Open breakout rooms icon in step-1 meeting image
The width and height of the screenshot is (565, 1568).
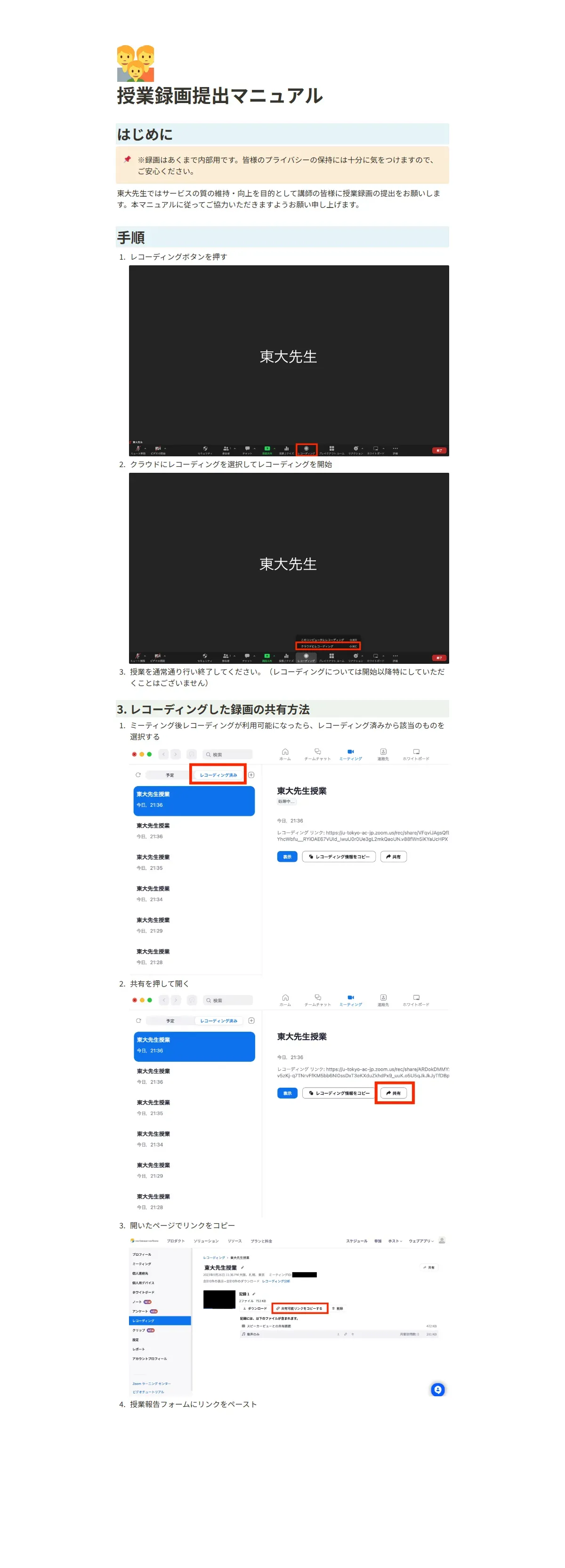pos(331,449)
